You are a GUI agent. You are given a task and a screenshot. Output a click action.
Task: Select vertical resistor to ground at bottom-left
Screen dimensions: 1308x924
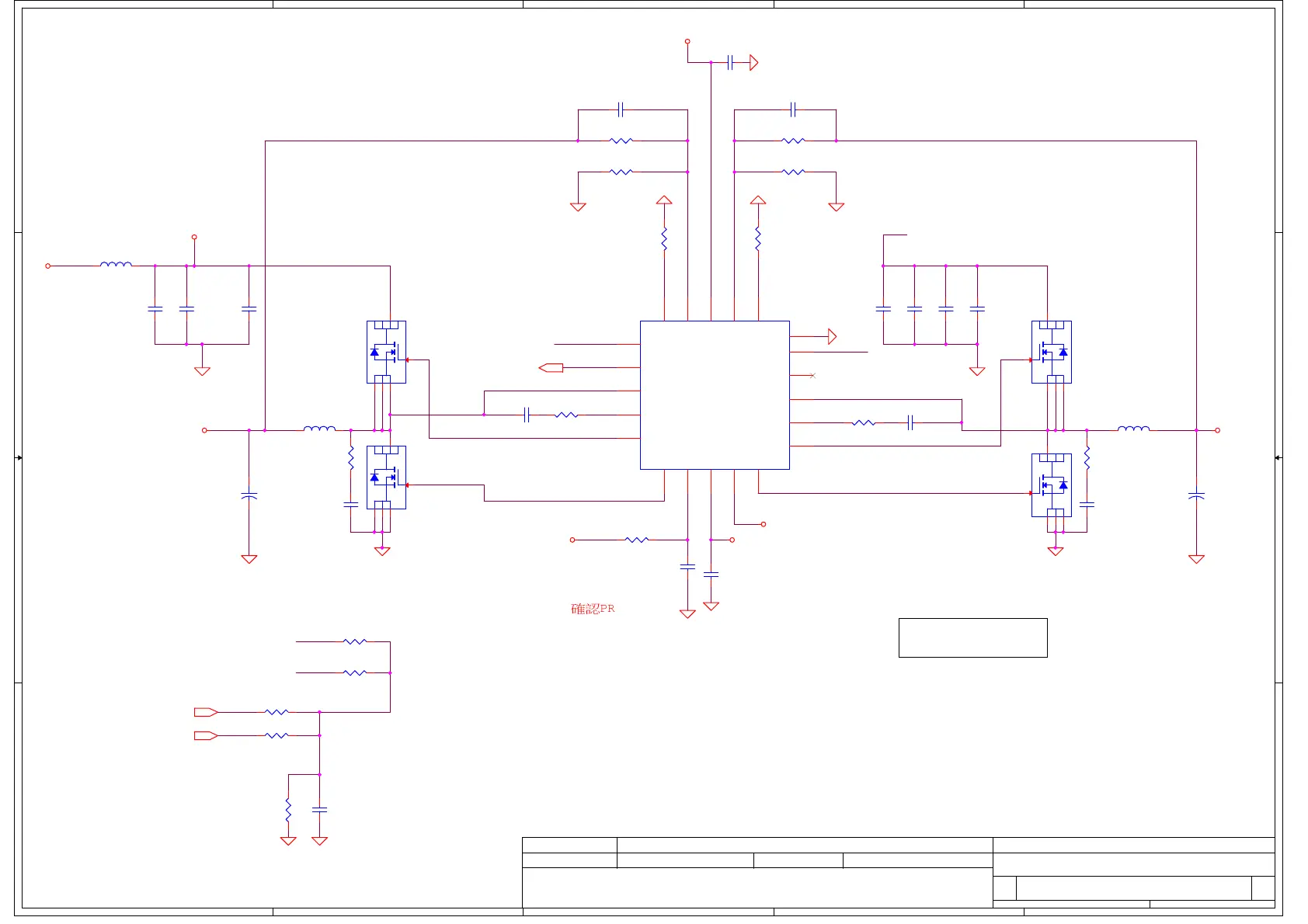pyautogui.click(x=288, y=809)
